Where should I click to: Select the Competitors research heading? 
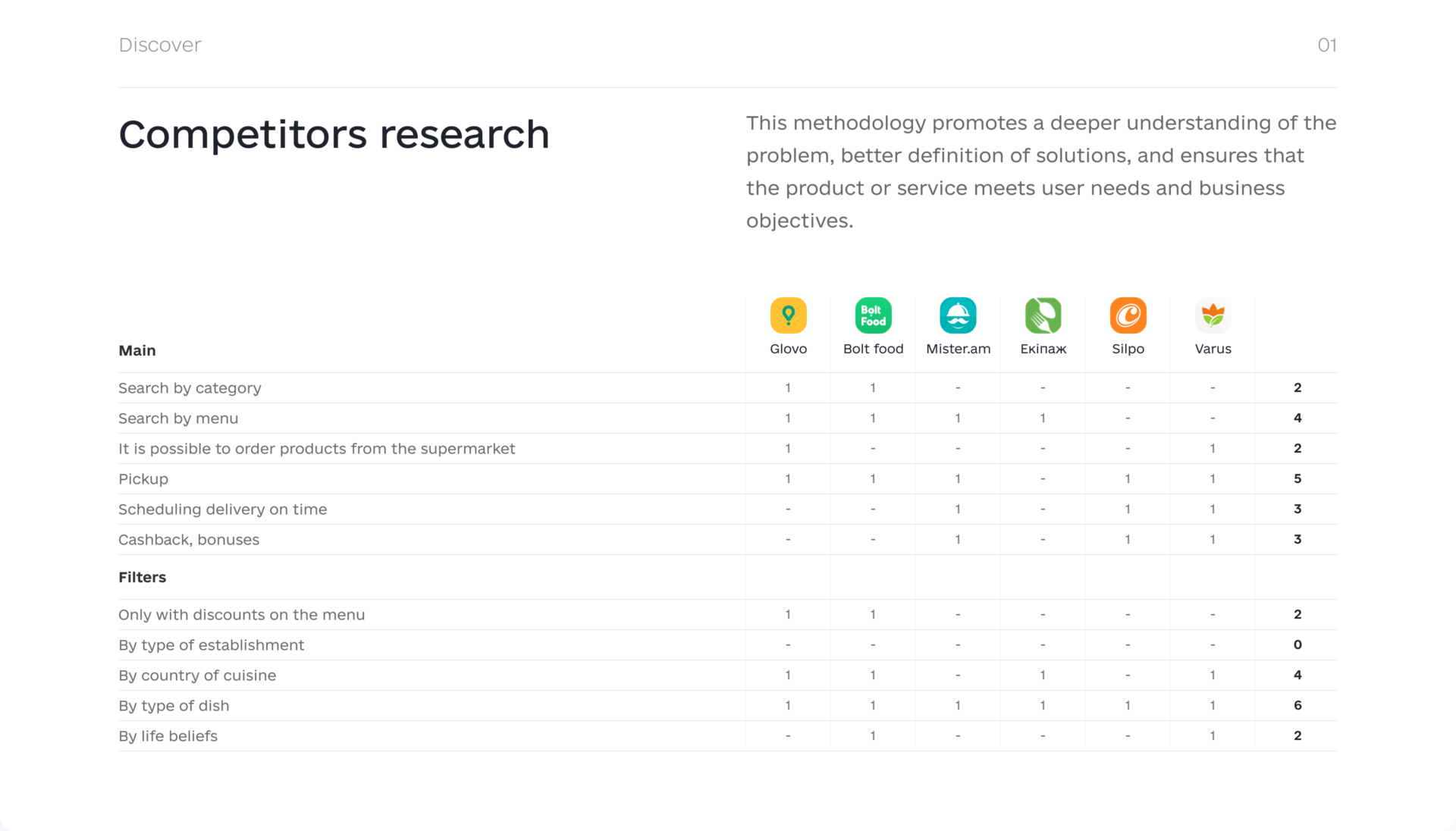tap(334, 135)
